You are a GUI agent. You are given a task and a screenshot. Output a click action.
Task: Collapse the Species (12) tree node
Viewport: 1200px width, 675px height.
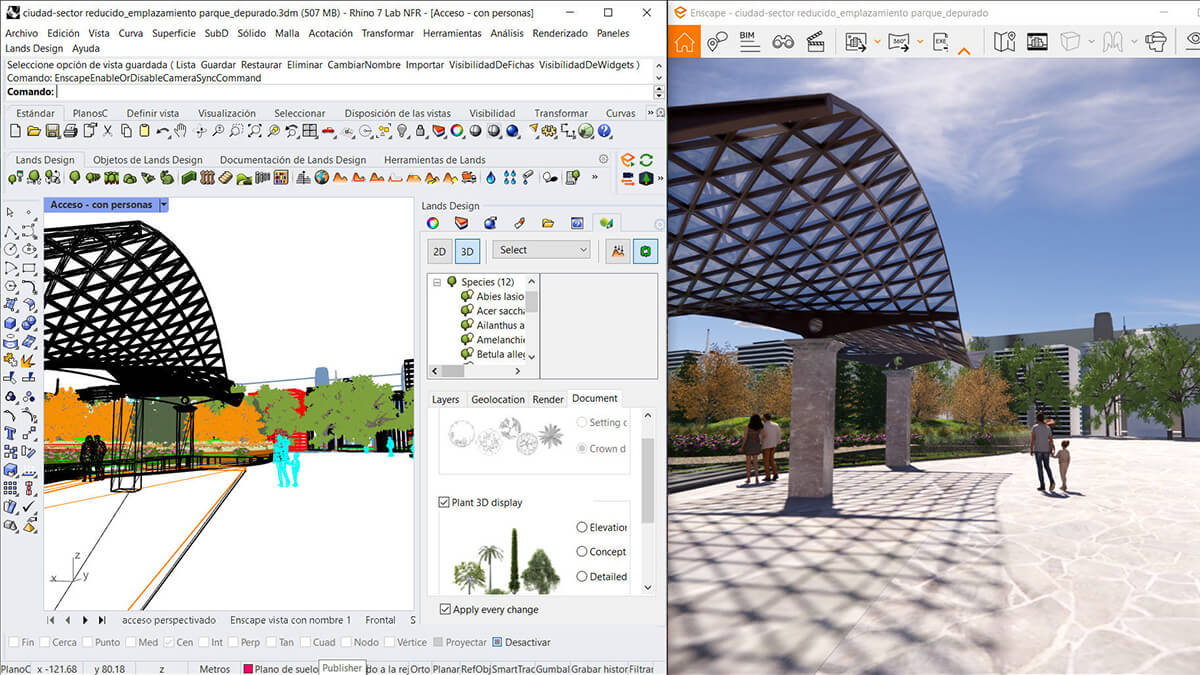tap(437, 283)
